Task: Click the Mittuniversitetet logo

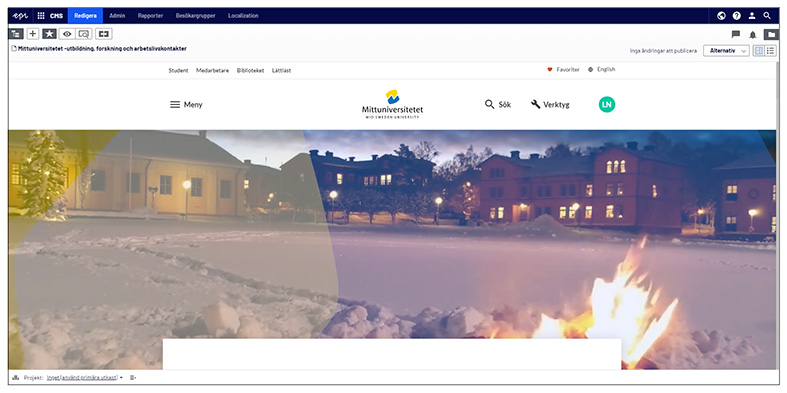Action: (x=392, y=104)
